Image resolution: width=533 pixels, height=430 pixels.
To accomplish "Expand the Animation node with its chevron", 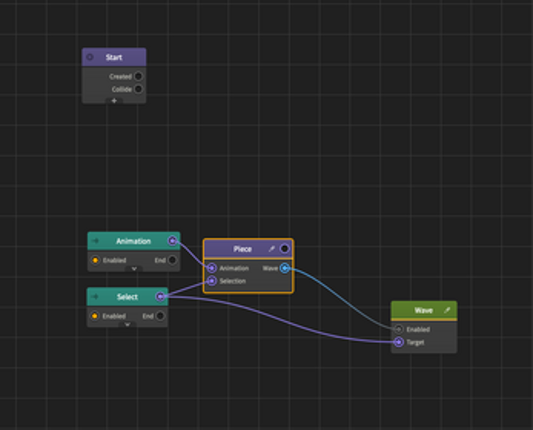I will coord(134,269).
